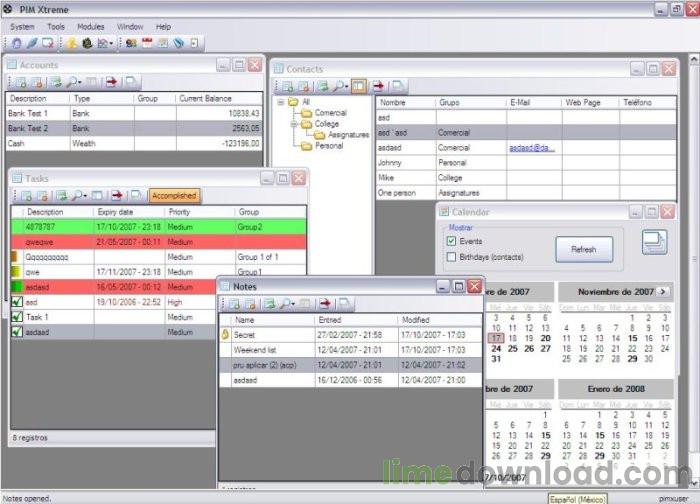Click the refresh icon in Tasks toolbar
The image size is (700, 504).
tap(61, 196)
